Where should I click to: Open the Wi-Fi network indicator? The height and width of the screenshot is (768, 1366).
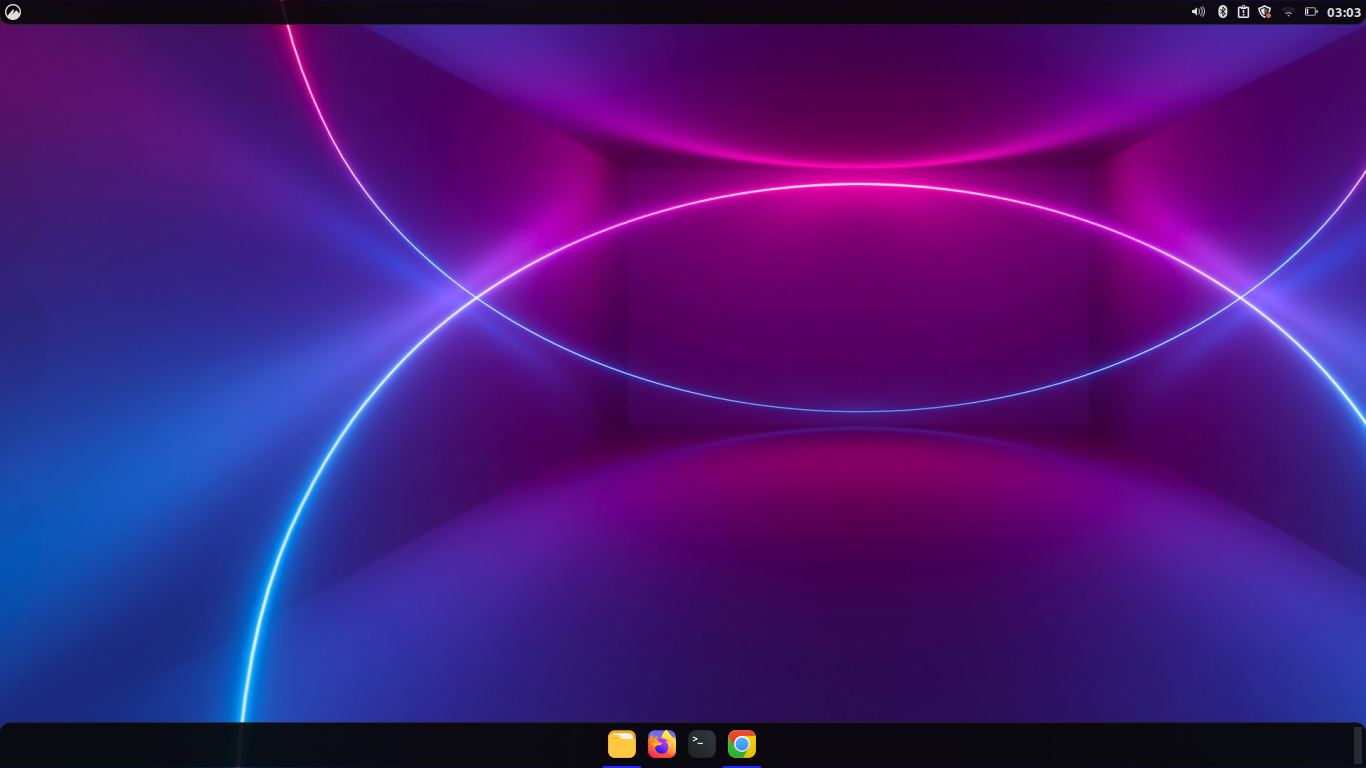pos(1288,12)
